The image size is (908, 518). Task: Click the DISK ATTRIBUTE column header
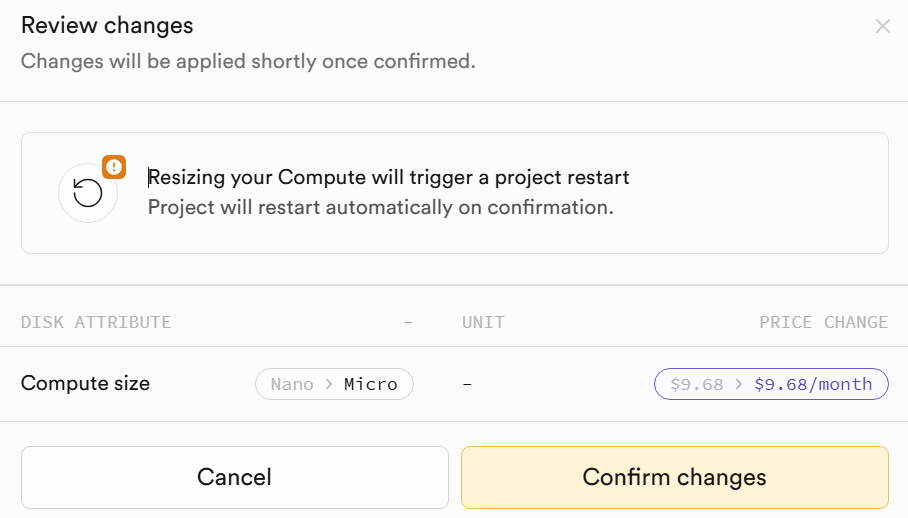96,322
